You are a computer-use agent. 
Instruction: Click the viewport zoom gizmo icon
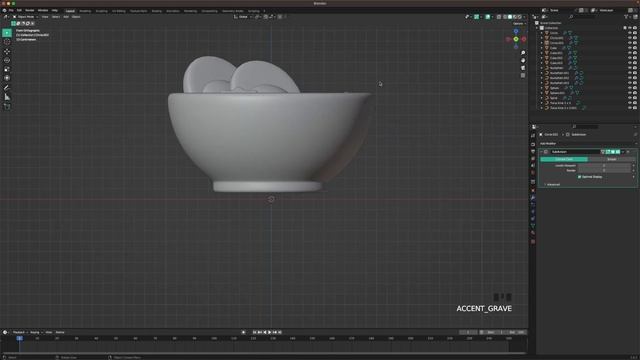(x=523, y=53)
